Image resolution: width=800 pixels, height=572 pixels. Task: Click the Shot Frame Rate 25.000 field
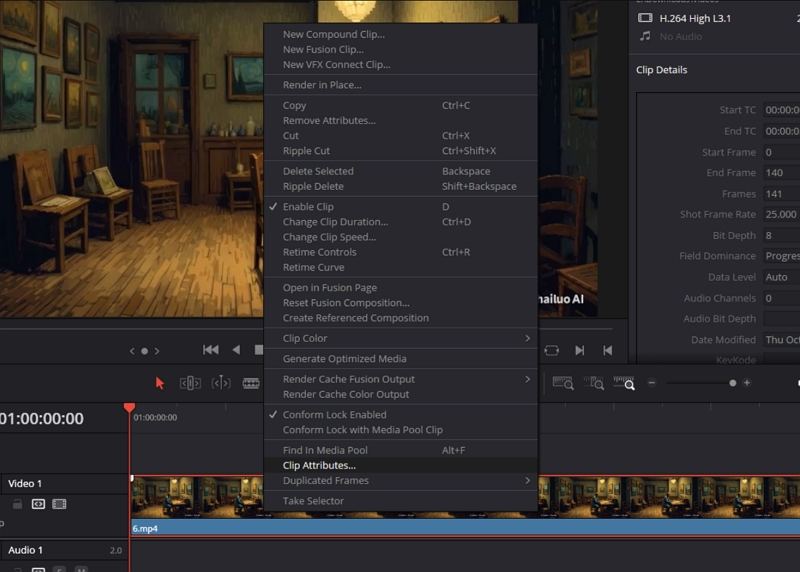tap(782, 214)
